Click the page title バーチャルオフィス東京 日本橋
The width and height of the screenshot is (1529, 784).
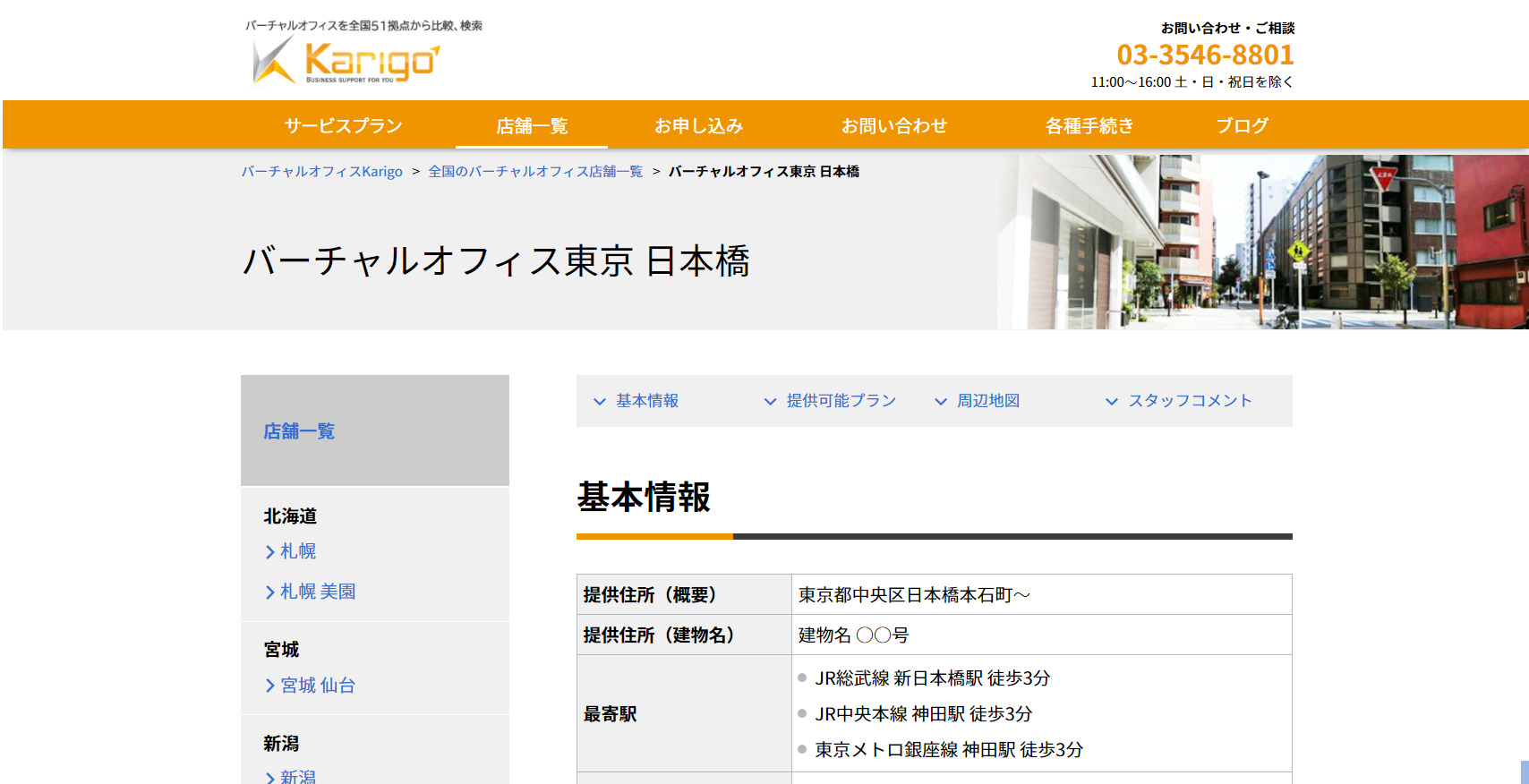tap(496, 261)
